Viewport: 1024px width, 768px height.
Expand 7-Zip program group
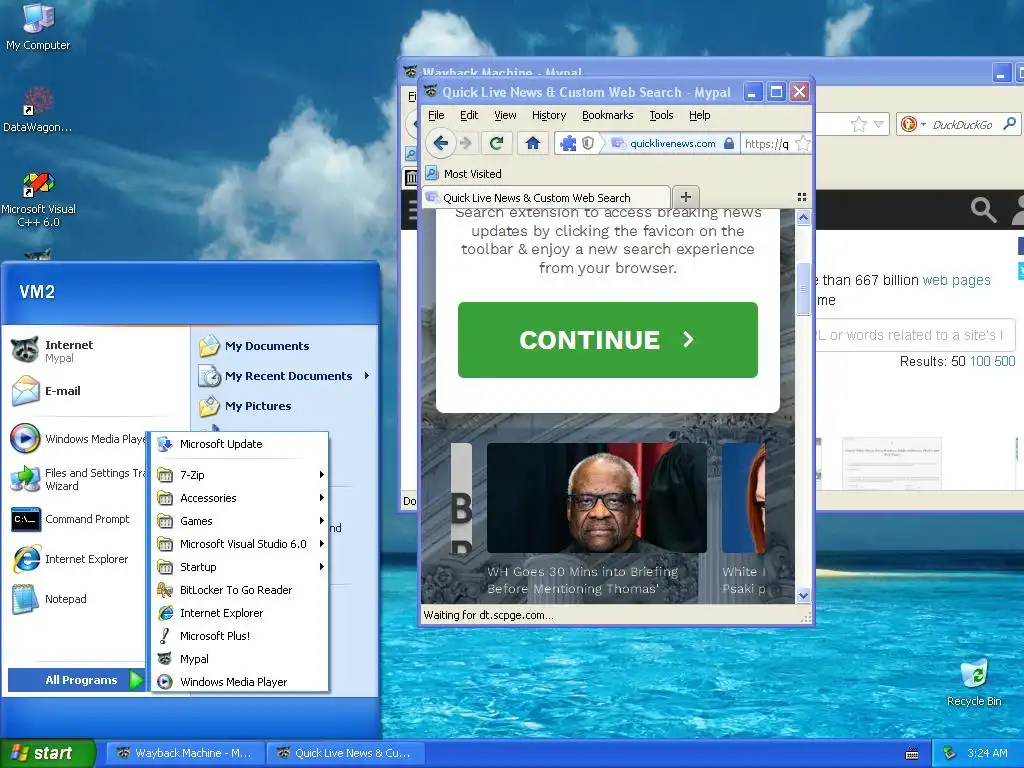(240, 475)
